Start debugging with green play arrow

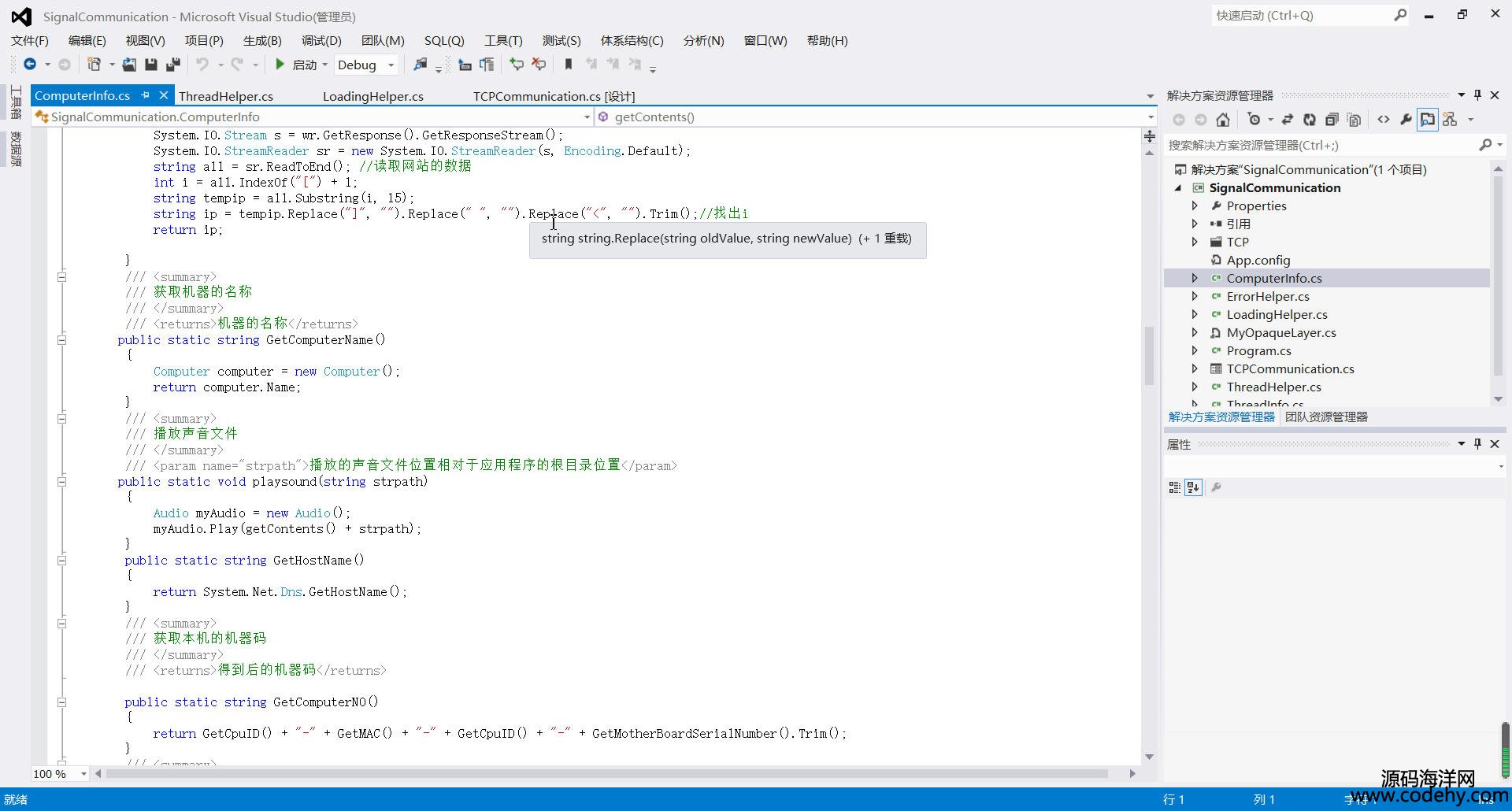tap(280, 65)
